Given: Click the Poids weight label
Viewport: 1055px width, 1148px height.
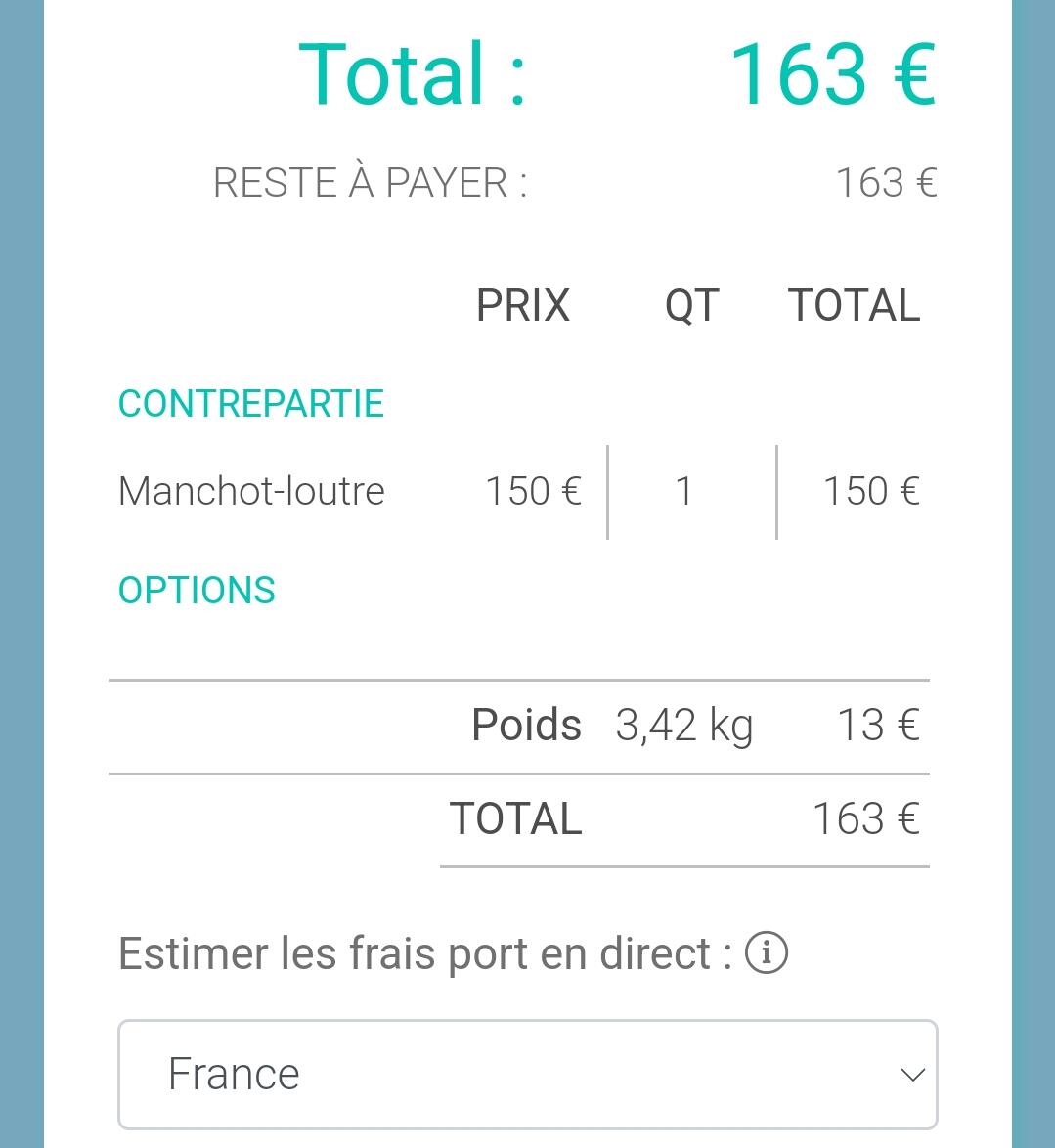Looking at the screenshot, I should pos(526,726).
